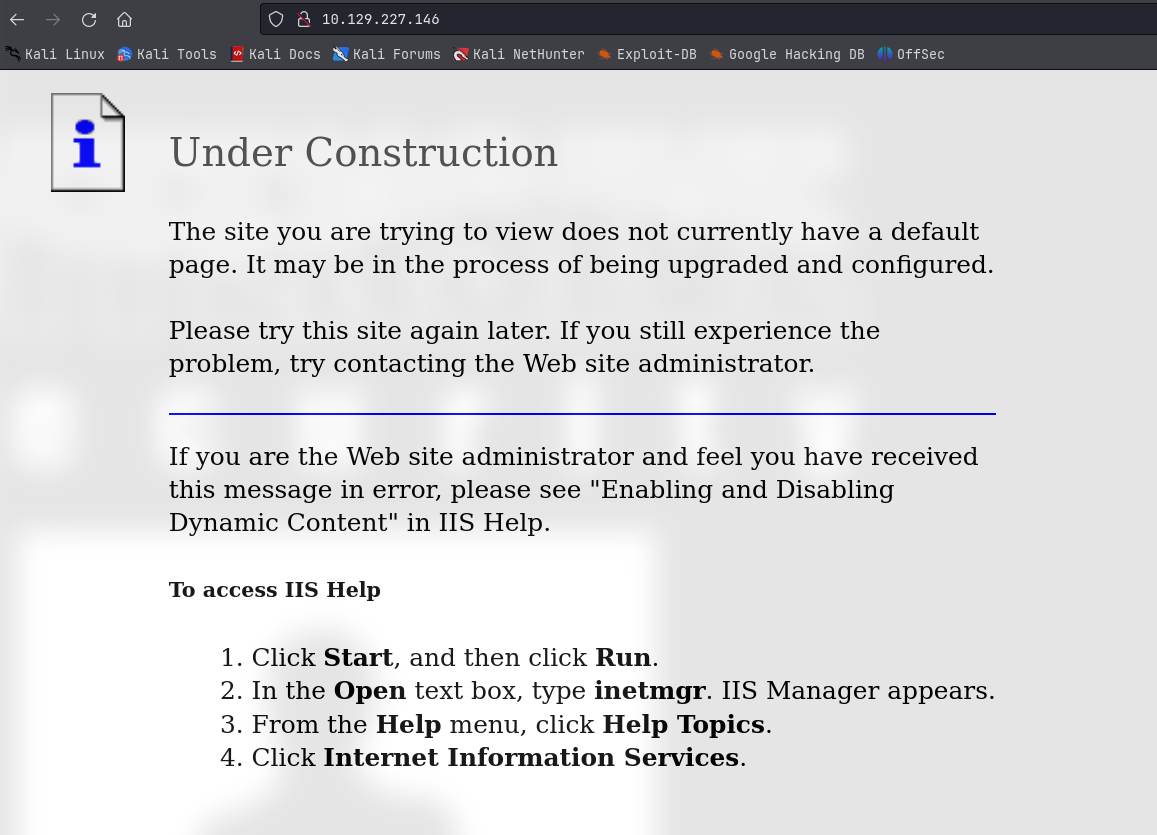
Task: Go to the browser Home page
Action: [124, 20]
